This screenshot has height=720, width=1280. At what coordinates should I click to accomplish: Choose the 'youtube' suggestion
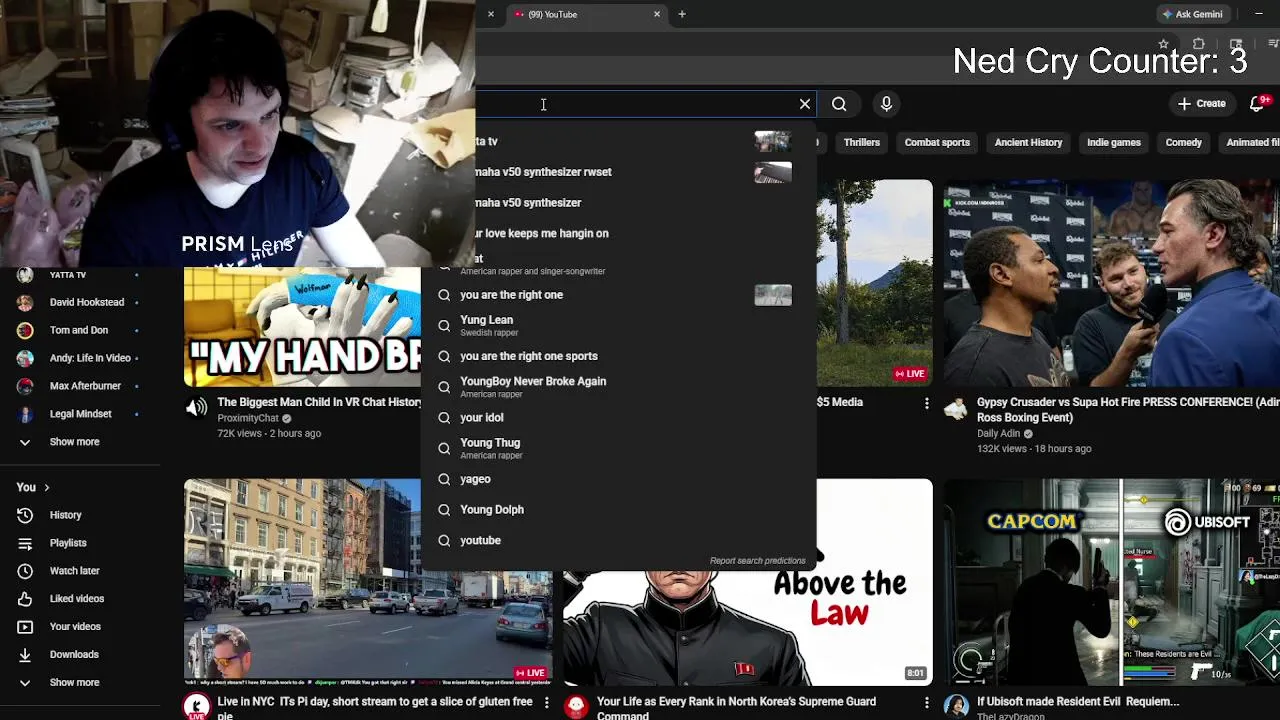(617, 540)
